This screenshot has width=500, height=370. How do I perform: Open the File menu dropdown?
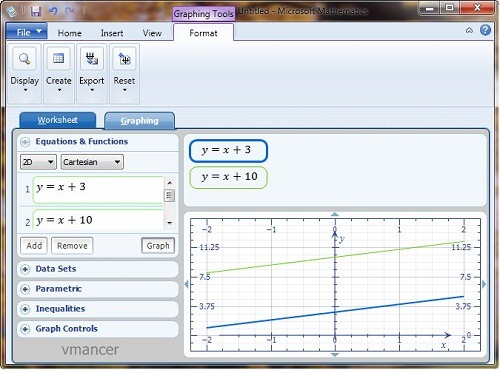click(27, 32)
